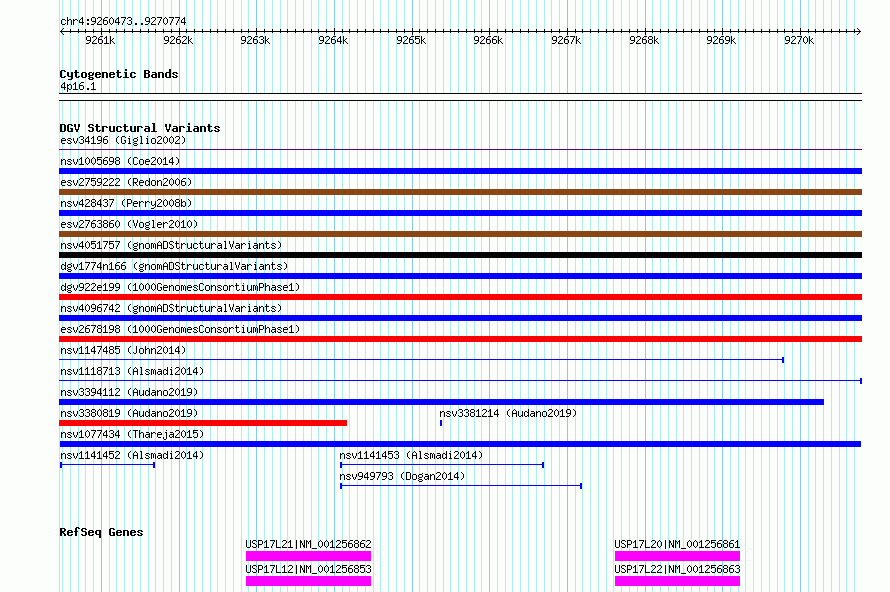Open nsv3380819 (Audano2019) label
This screenshot has height=592, width=890.
pyautogui.click(x=129, y=413)
